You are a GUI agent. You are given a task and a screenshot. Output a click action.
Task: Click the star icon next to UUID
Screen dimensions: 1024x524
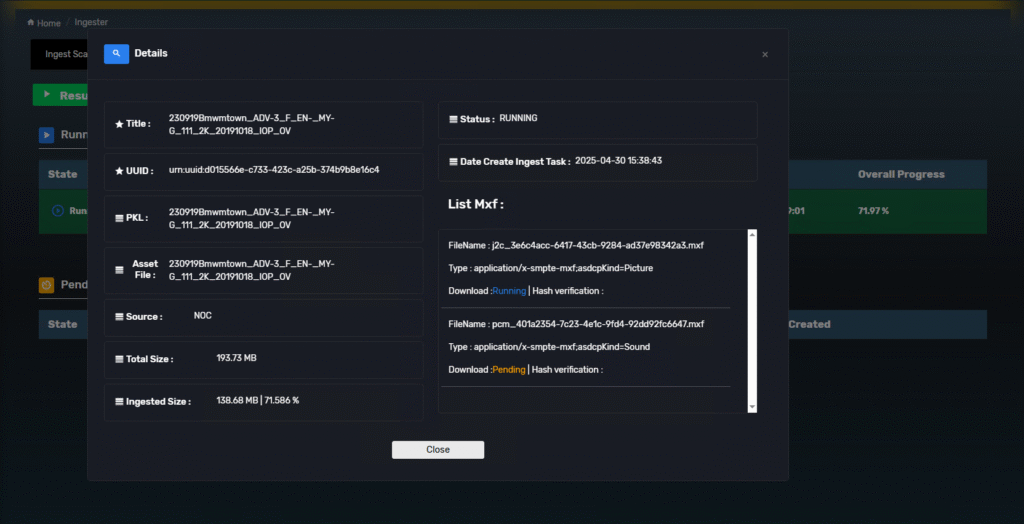coord(120,171)
